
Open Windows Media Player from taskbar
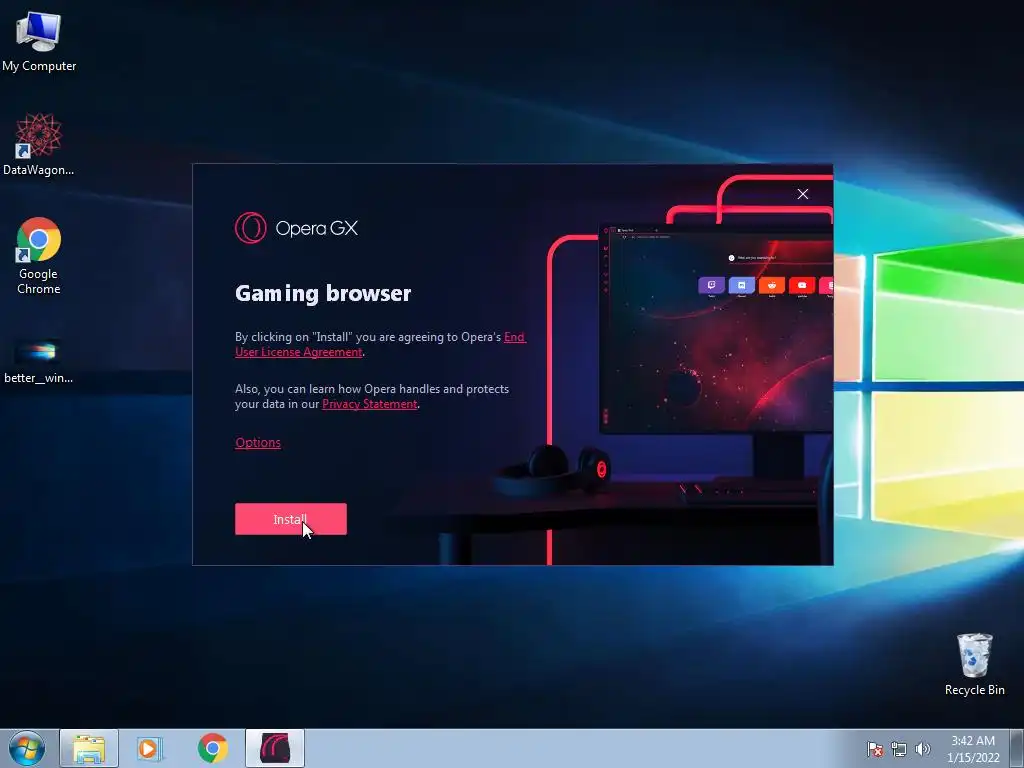pyautogui.click(x=150, y=748)
